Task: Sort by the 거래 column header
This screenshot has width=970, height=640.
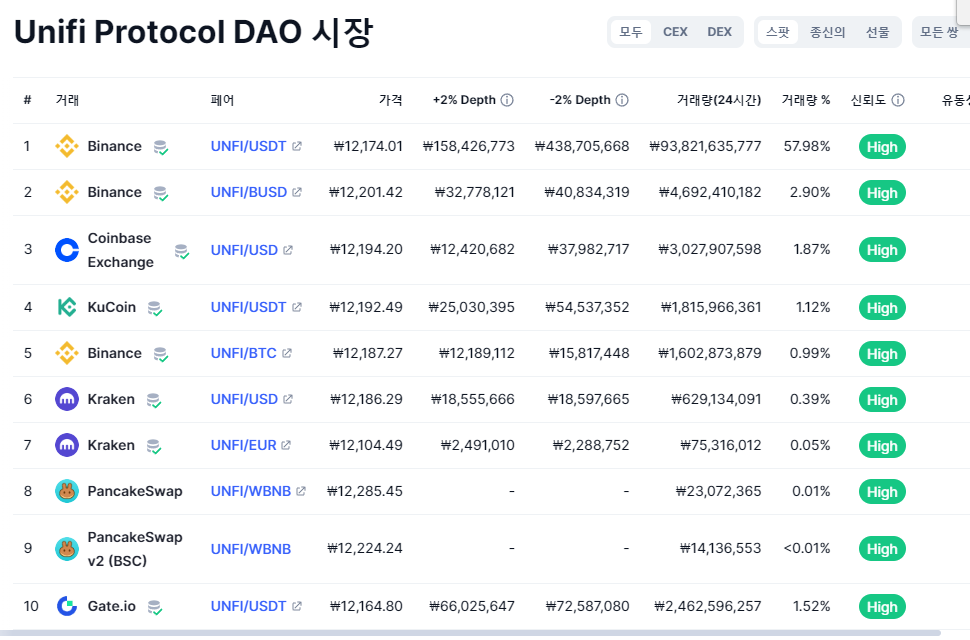Action: tap(67, 100)
